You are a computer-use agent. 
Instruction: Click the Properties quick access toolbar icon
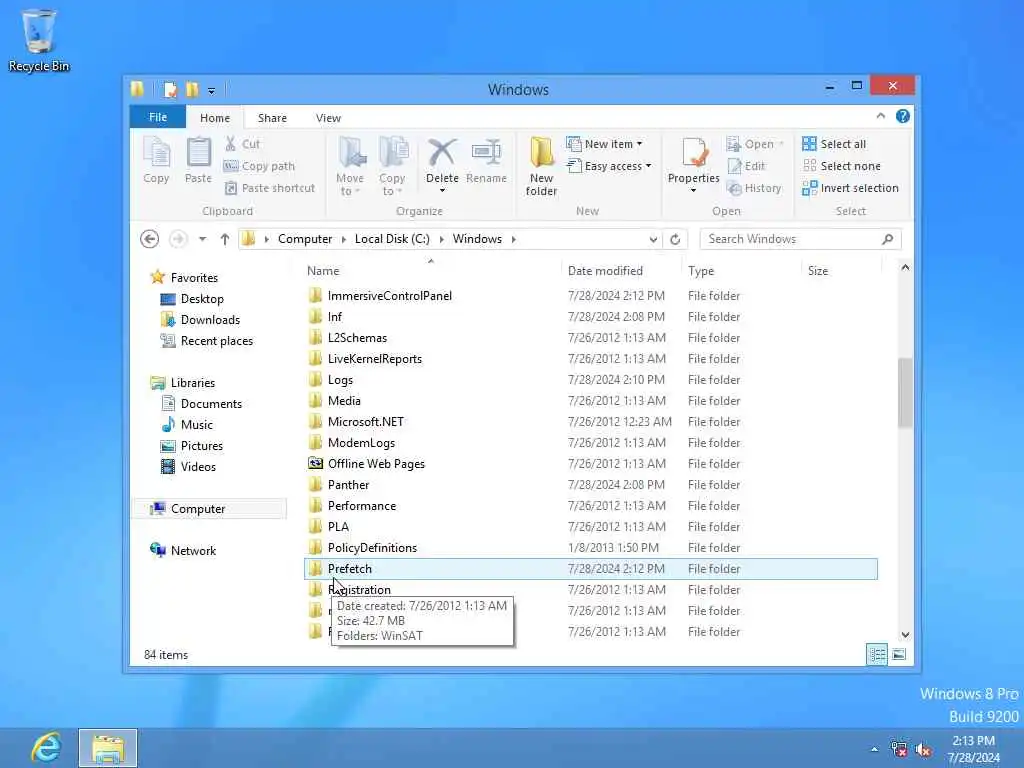coord(170,89)
